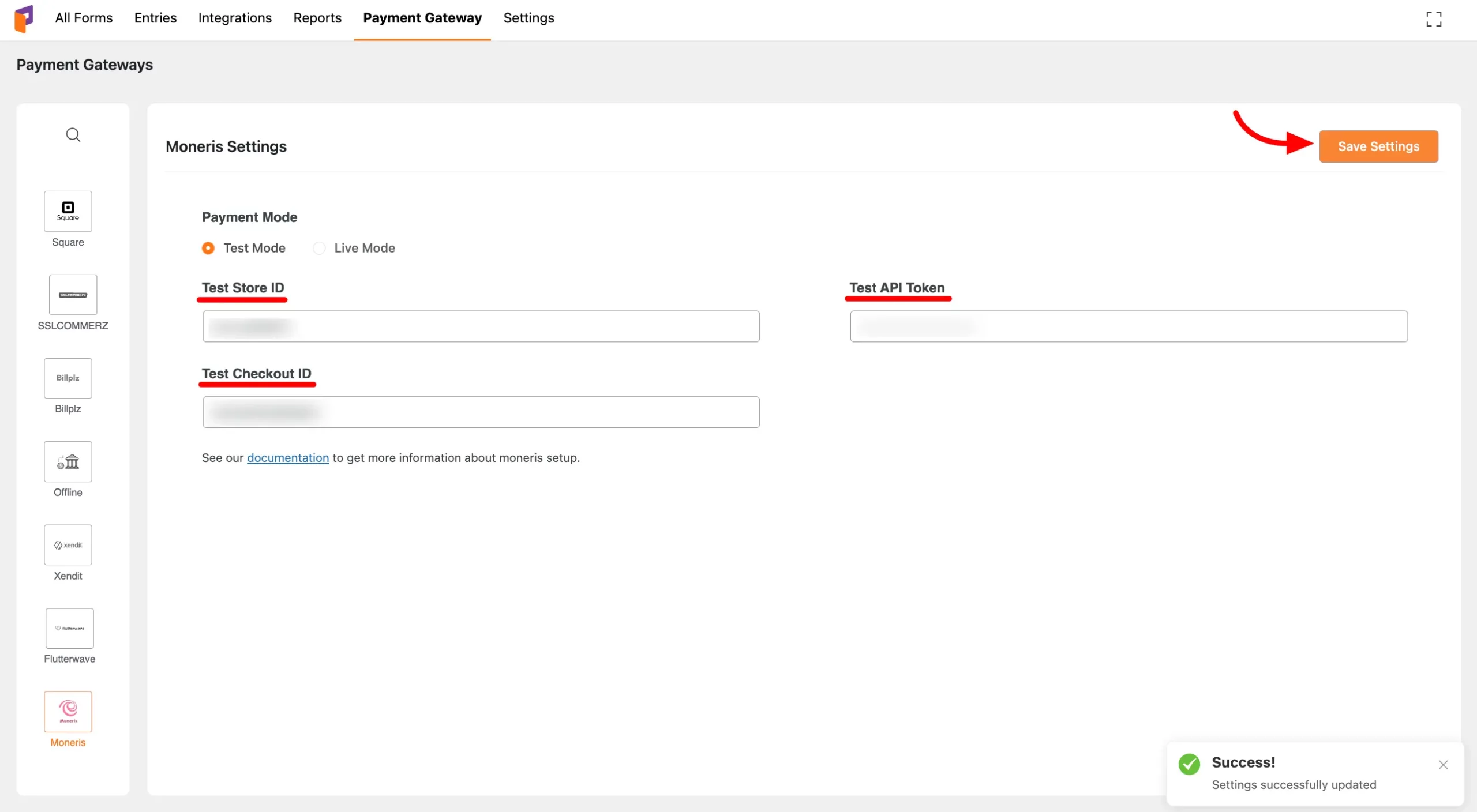Screen dimensions: 1477x812
Task: Open the gateway search in sidebar
Action: [73, 134]
